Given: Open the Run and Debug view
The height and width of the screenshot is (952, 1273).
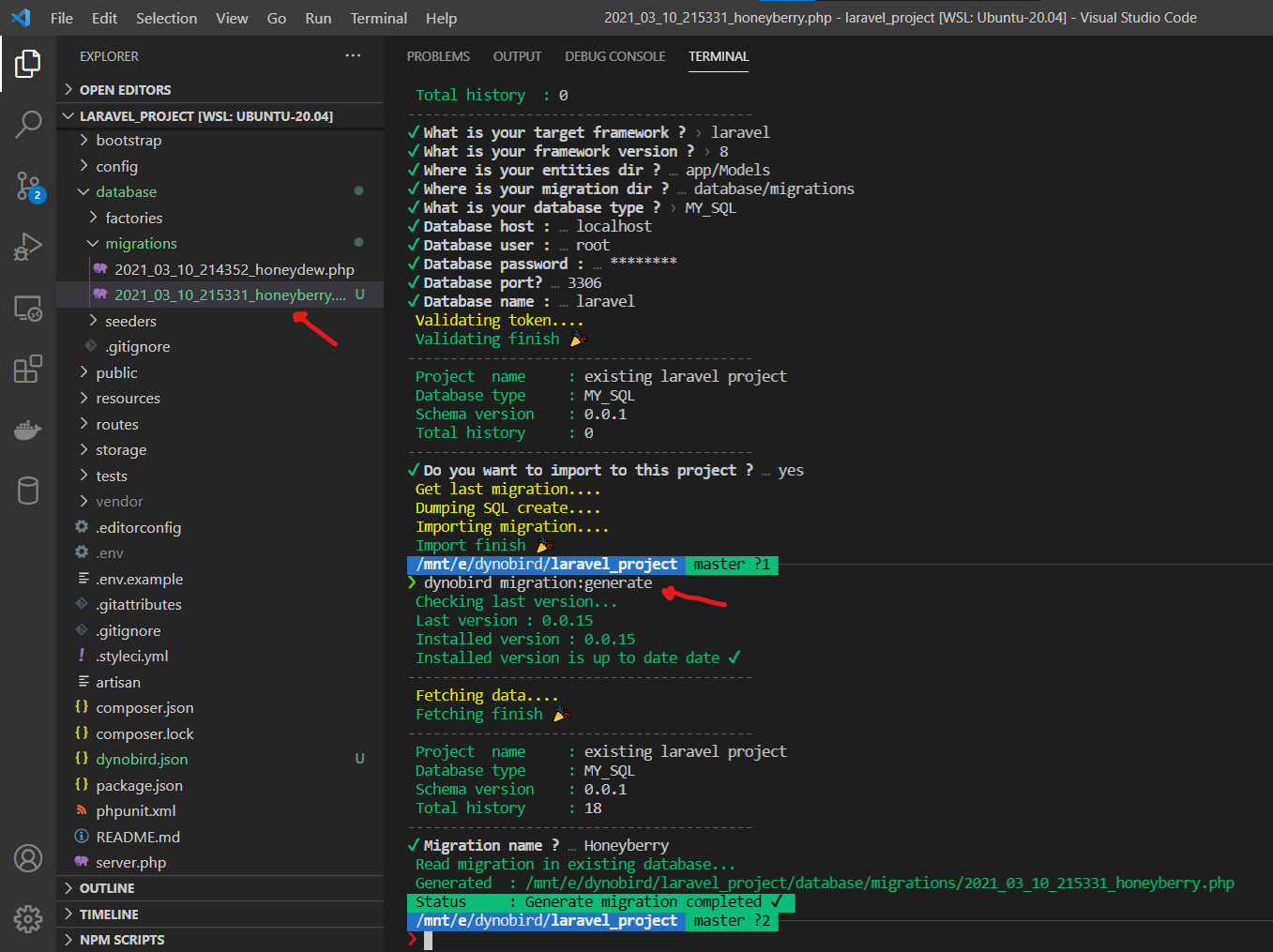Looking at the screenshot, I should pyautogui.click(x=28, y=247).
